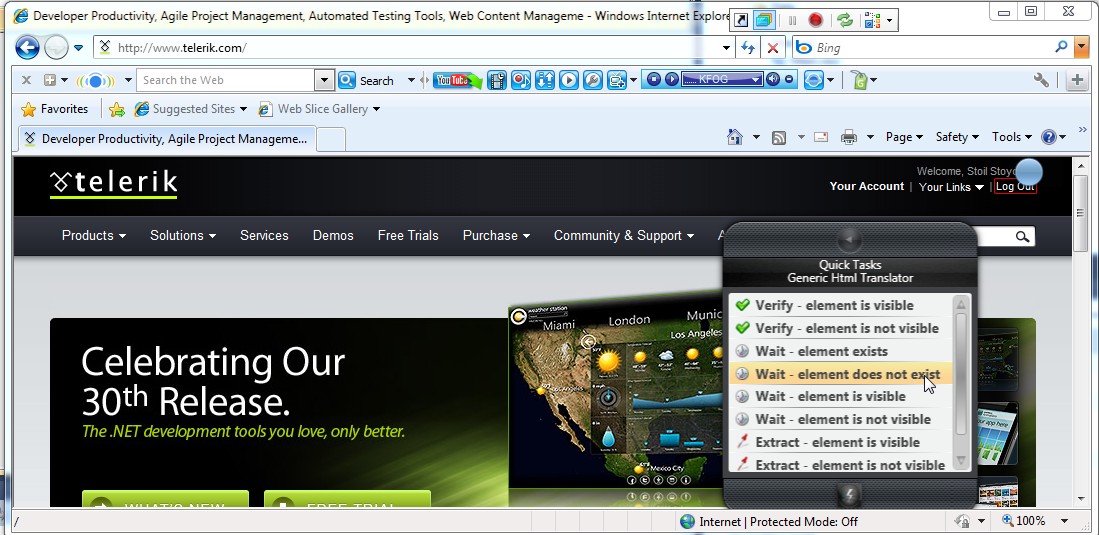Click the site search magnifier button

(x=1023, y=236)
